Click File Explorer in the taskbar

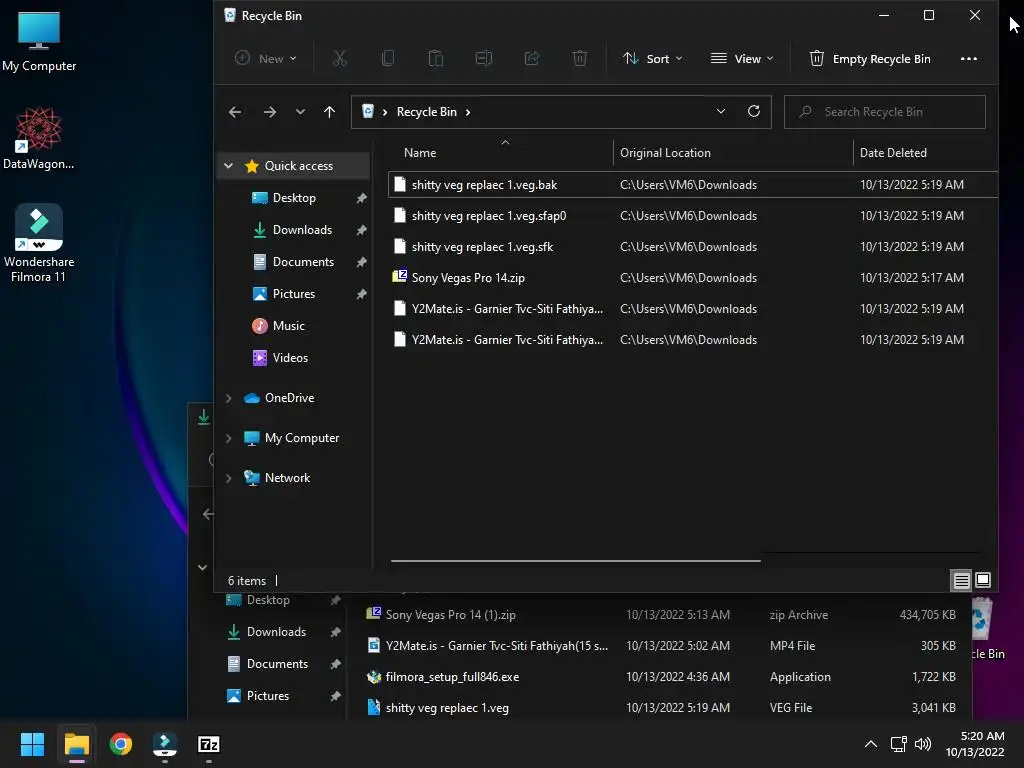[x=76, y=744]
